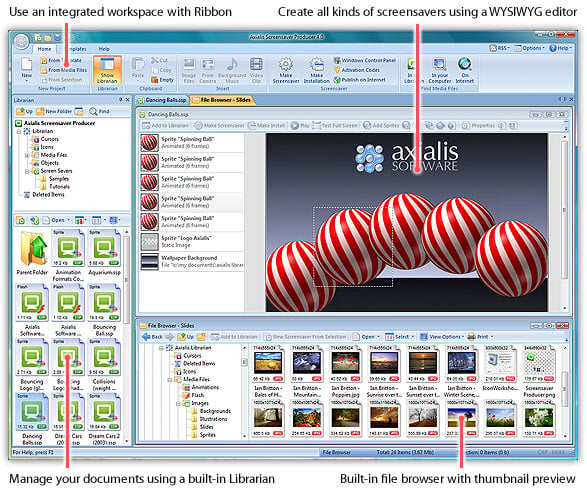Image resolution: width=587 pixels, height=492 pixels.
Task: Click Make Screensaver in document toolbar
Action: tap(219, 126)
